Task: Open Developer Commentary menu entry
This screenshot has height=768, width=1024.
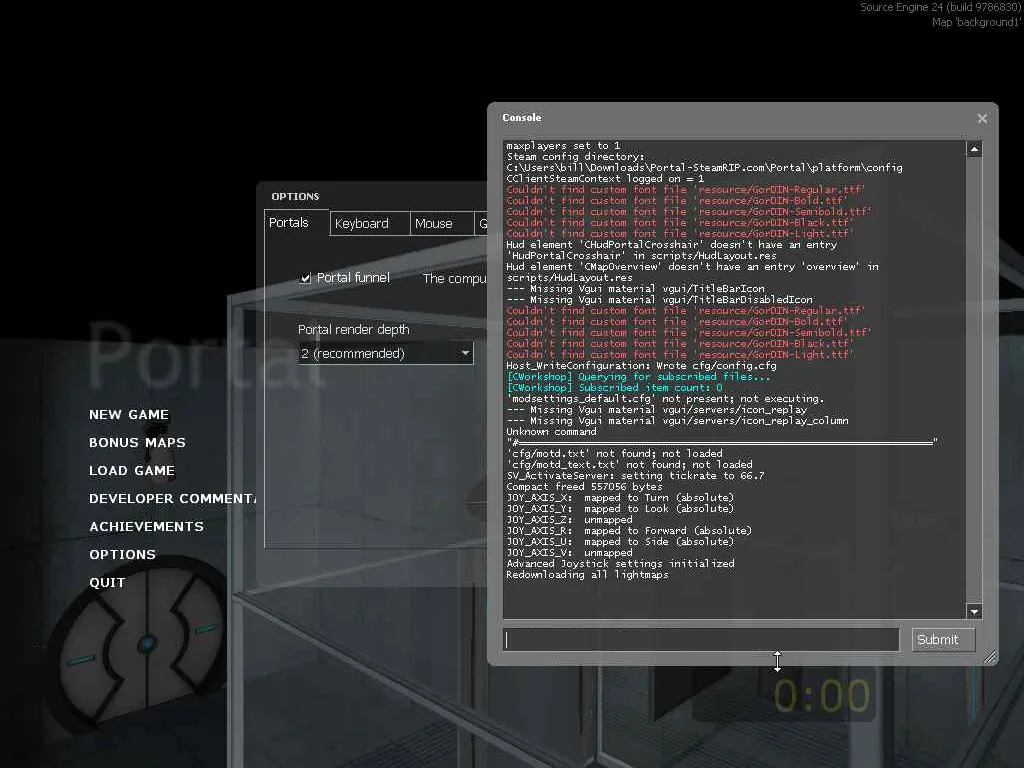Action: (x=172, y=499)
